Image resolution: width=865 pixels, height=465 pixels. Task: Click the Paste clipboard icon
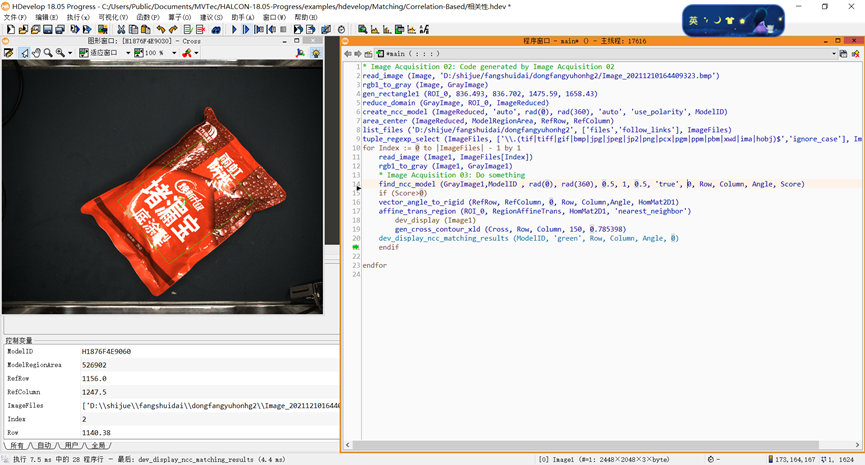[x=146, y=29]
